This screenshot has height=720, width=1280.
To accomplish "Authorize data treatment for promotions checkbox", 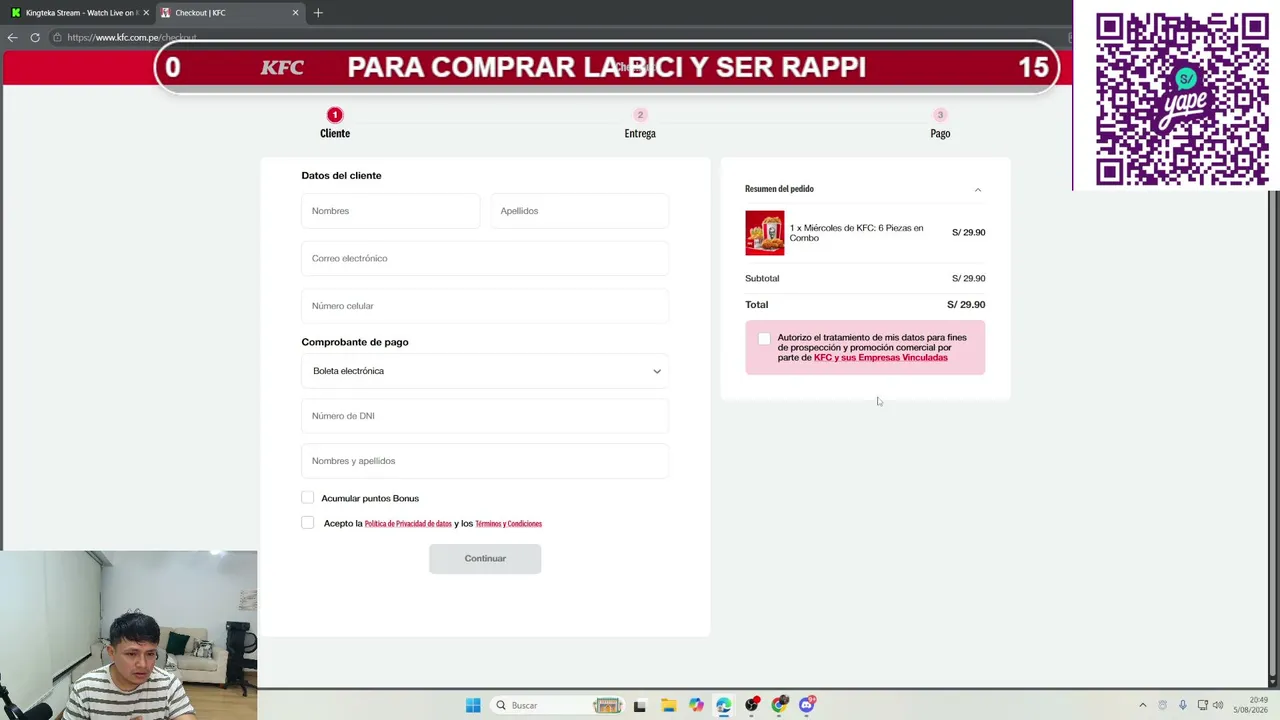I will (764, 339).
